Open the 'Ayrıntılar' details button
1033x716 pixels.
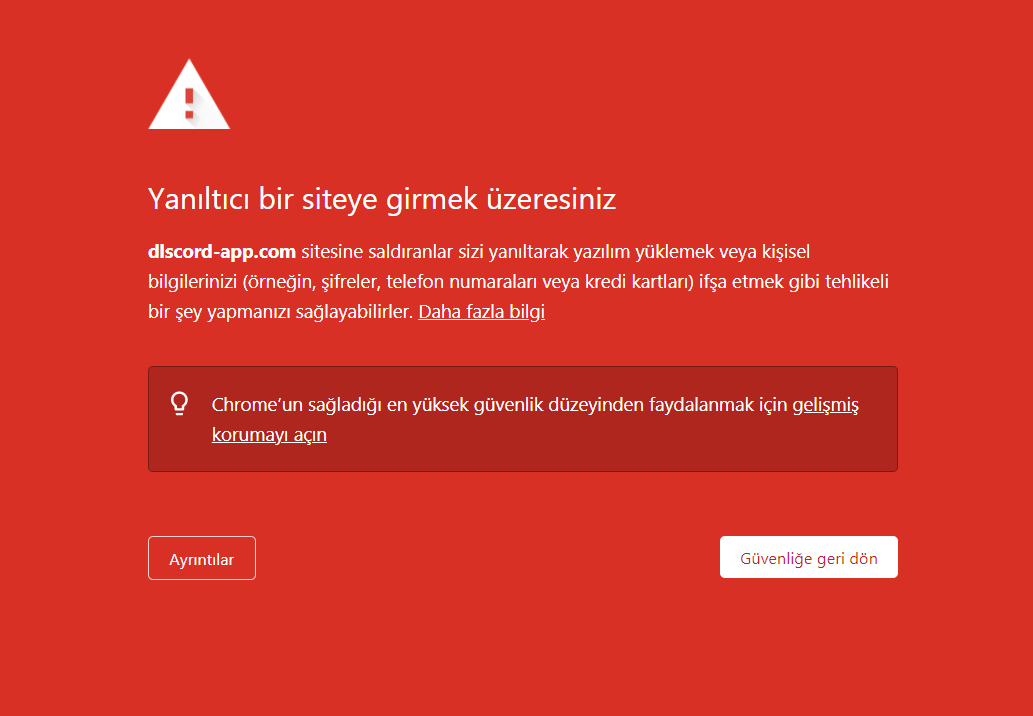point(202,558)
